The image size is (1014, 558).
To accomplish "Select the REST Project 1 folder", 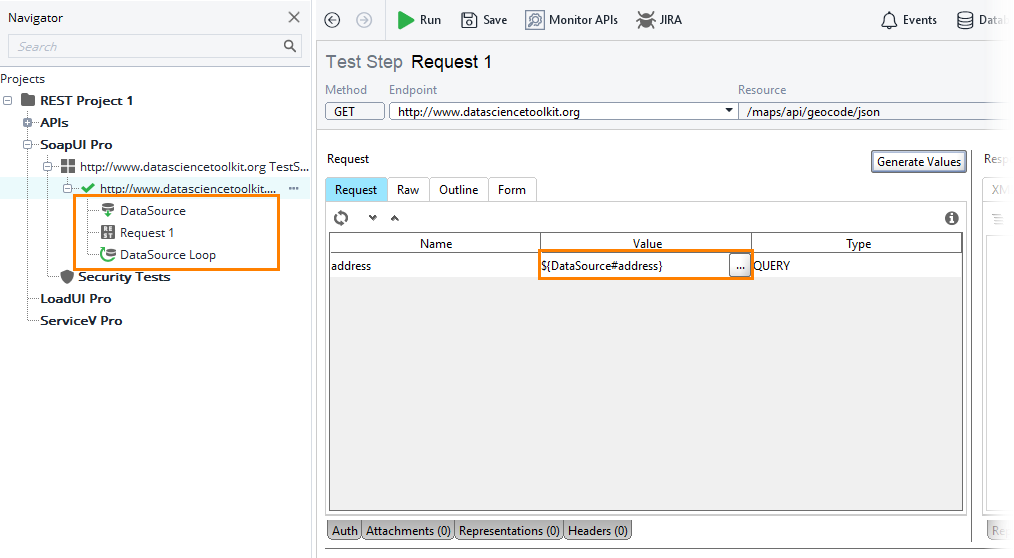I will [x=78, y=100].
